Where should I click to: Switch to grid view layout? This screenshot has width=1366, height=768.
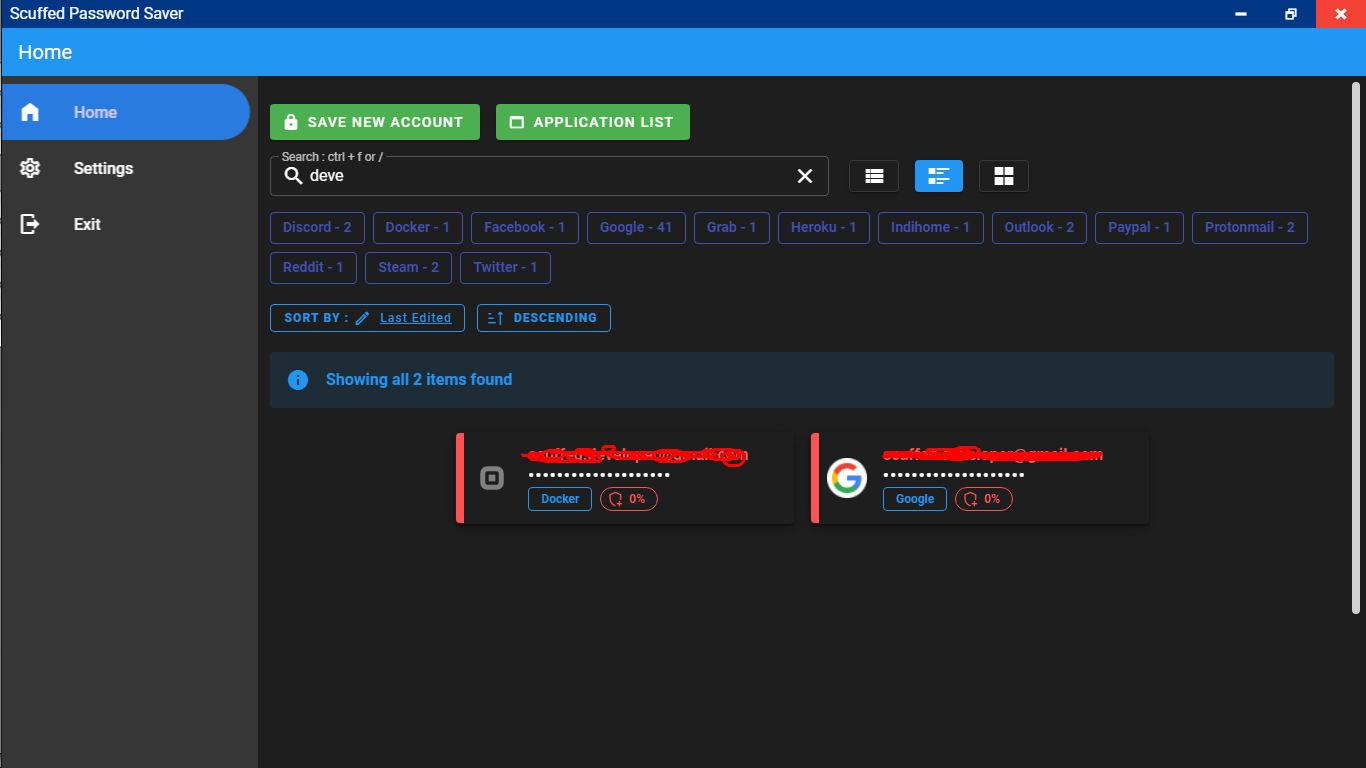pyautogui.click(x=1004, y=176)
